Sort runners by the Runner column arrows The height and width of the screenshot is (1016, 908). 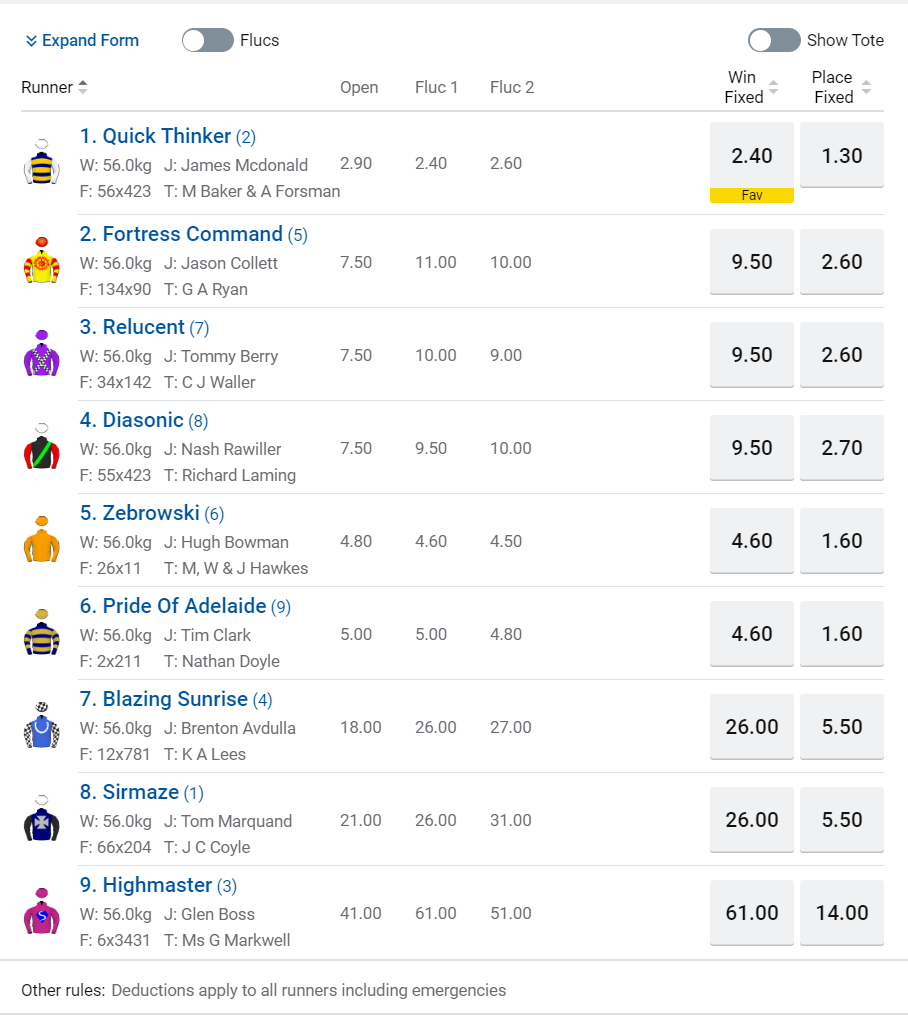[83, 87]
